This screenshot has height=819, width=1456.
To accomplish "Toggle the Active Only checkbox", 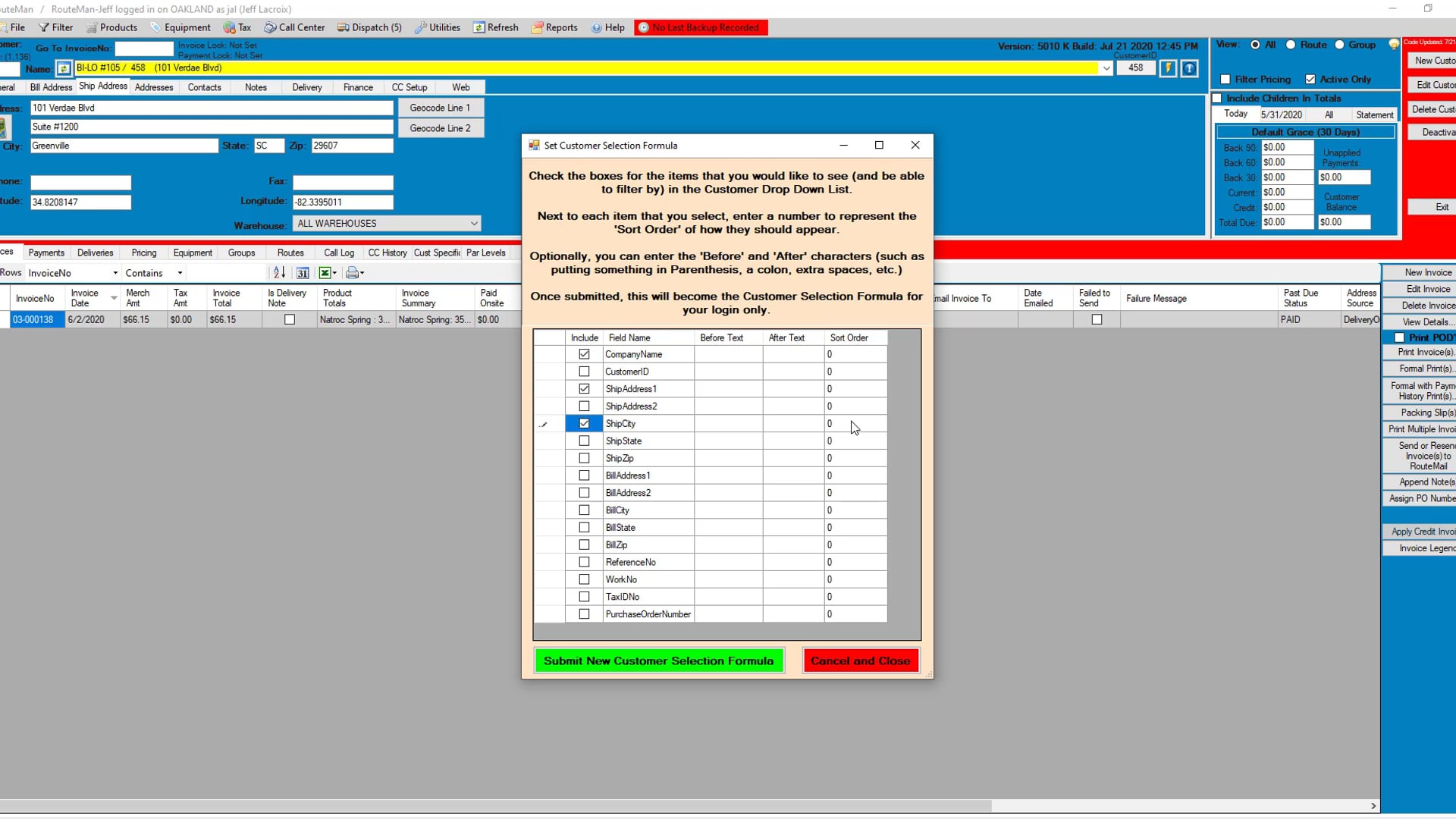I will [1310, 80].
